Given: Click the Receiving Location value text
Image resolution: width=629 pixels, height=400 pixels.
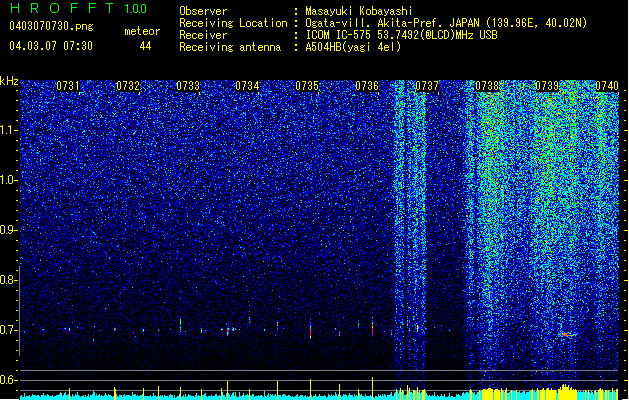Looking at the screenshot, I should [x=446, y=23].
